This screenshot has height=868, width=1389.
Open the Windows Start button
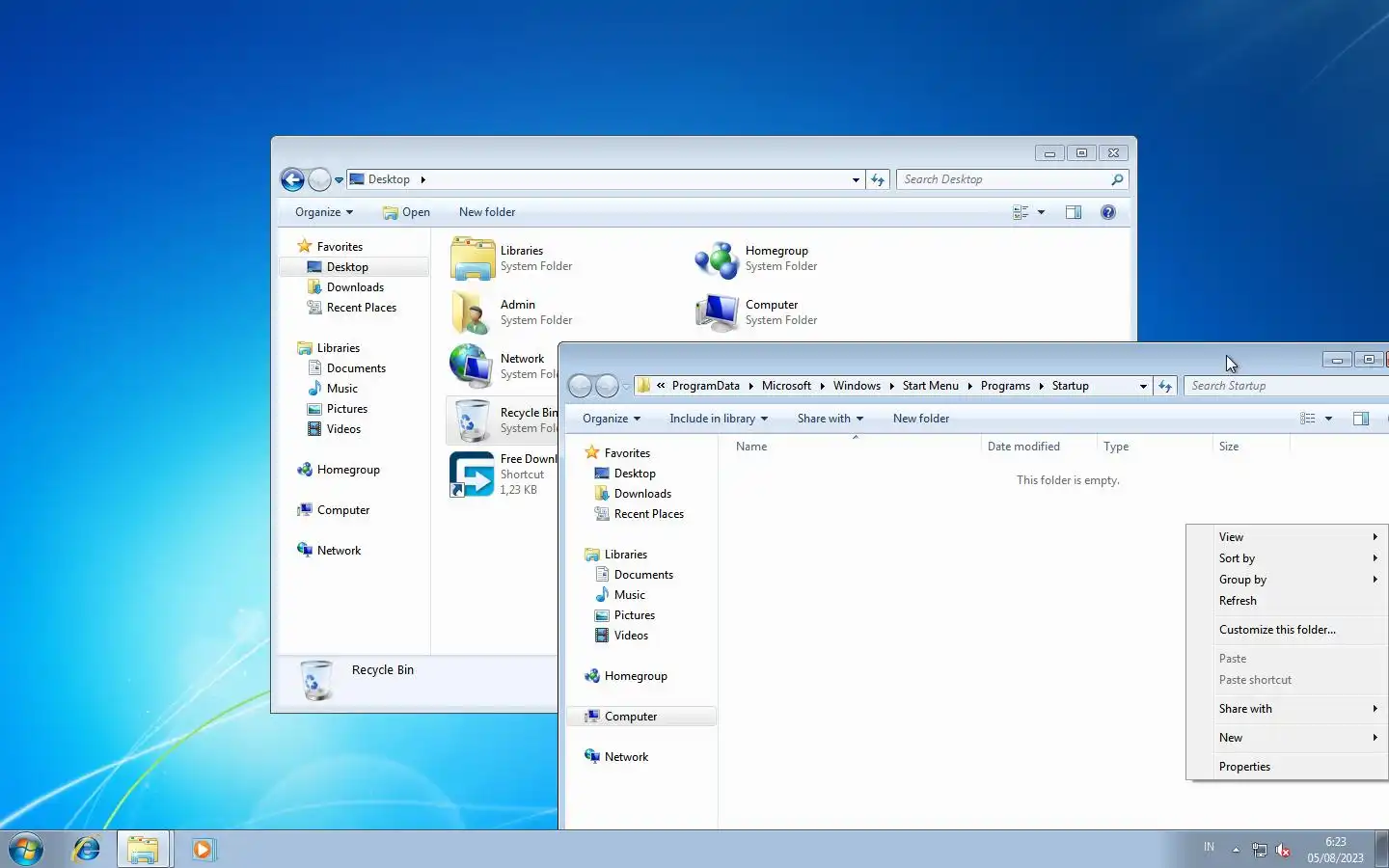(26, 849)
